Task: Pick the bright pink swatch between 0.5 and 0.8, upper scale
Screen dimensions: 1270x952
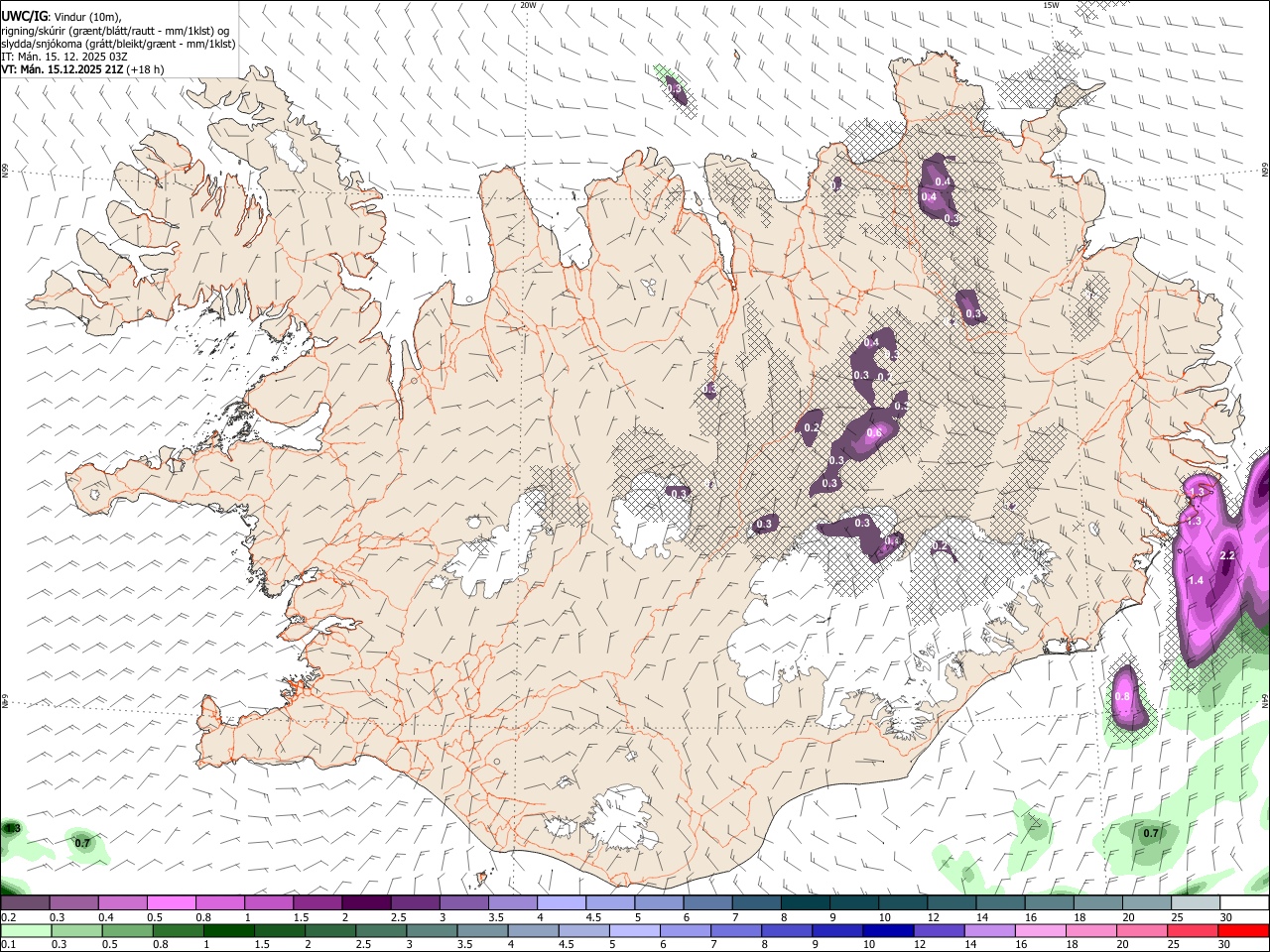Action: click(171, 903)
